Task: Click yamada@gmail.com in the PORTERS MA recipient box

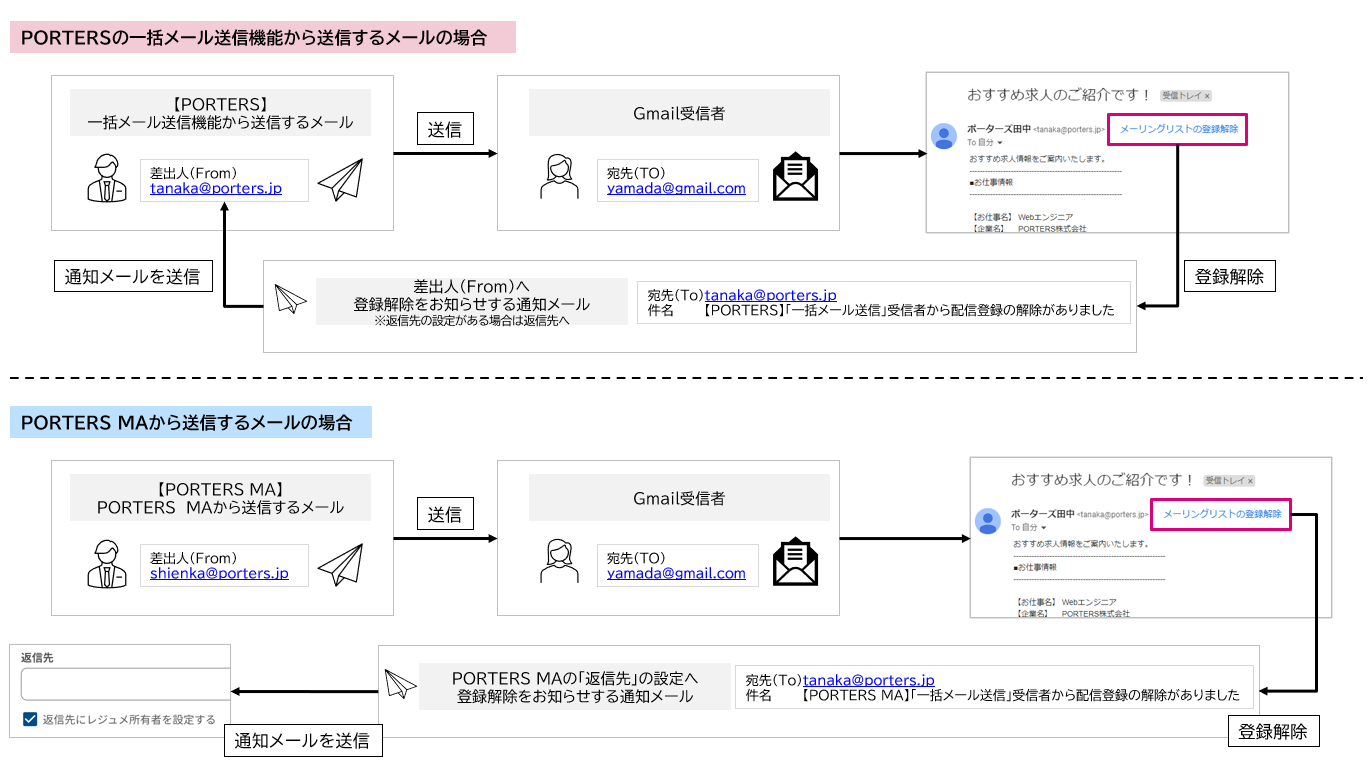Action: tap(676, 573)
